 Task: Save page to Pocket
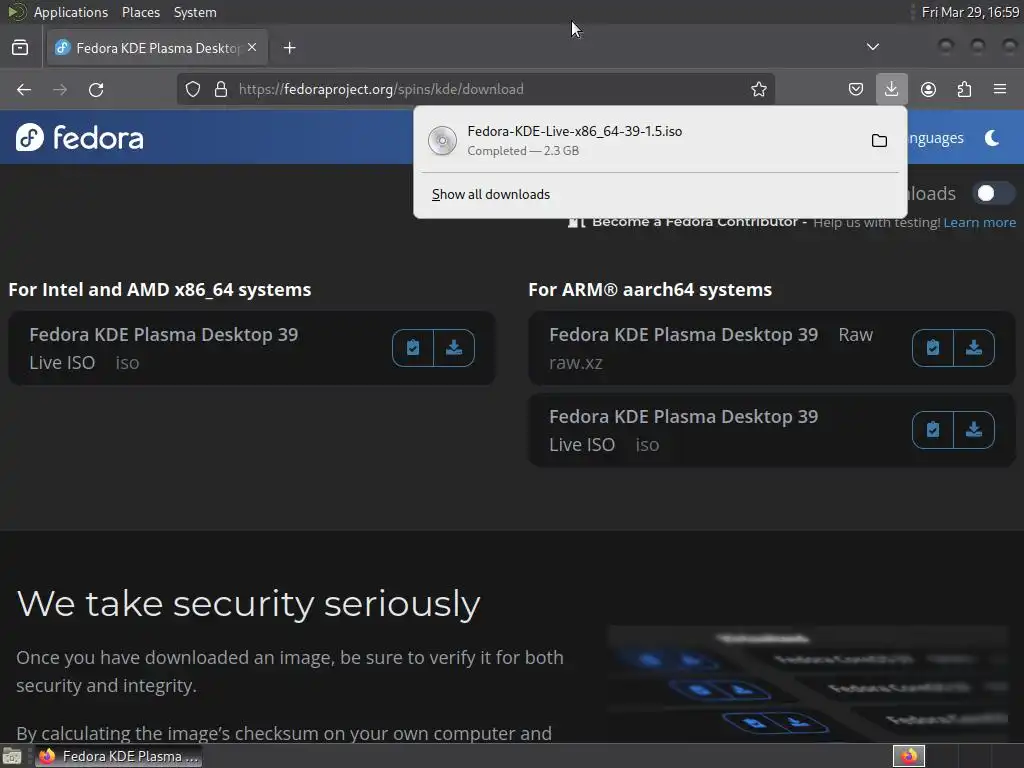pyautogui.click(x=856, y=89)
